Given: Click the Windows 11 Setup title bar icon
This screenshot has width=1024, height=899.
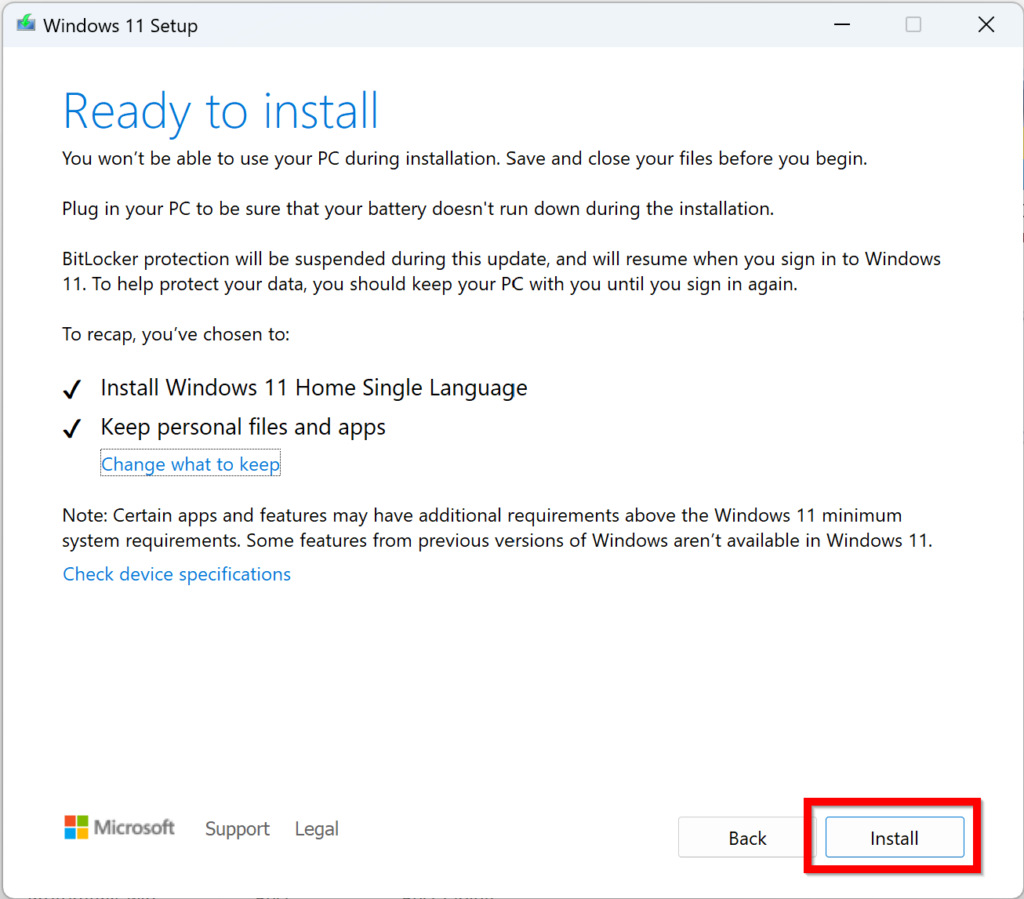Looking at the screenshot, I should [x=26, y=25].
